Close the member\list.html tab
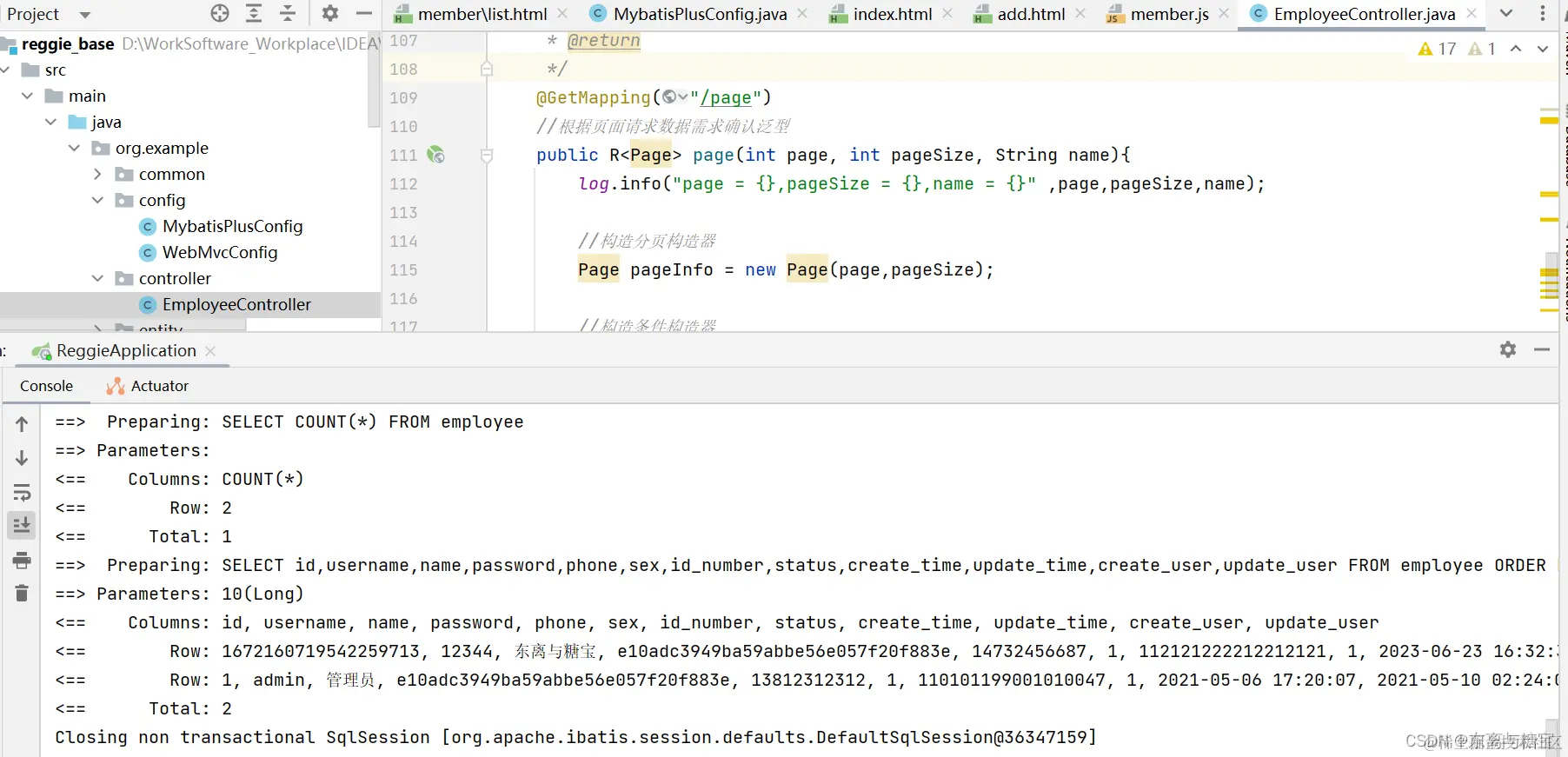The image size is (1568, 757). coord(562,14)
